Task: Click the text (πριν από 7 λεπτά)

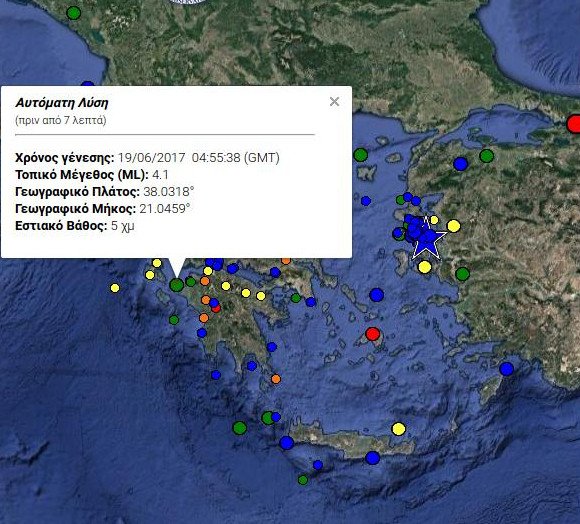Action: click(61, 120)
